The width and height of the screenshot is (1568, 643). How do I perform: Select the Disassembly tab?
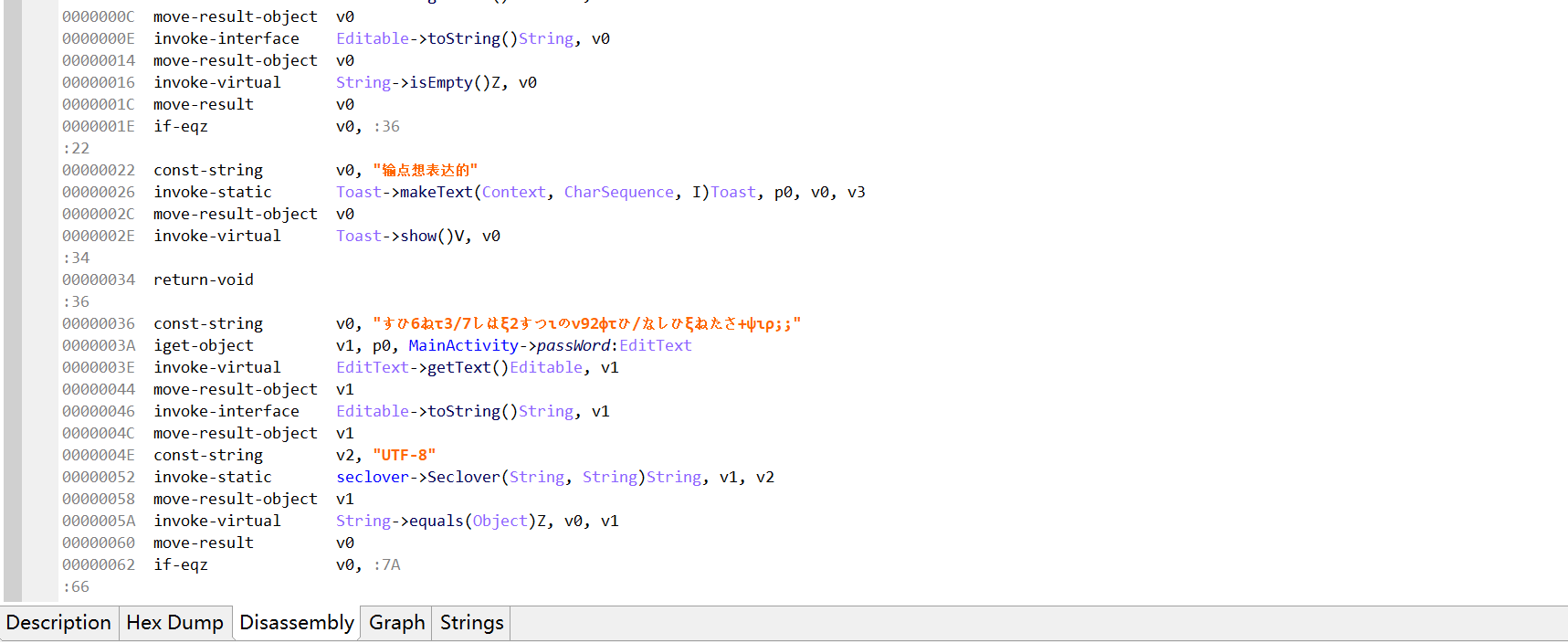click(x=296, y=623)
